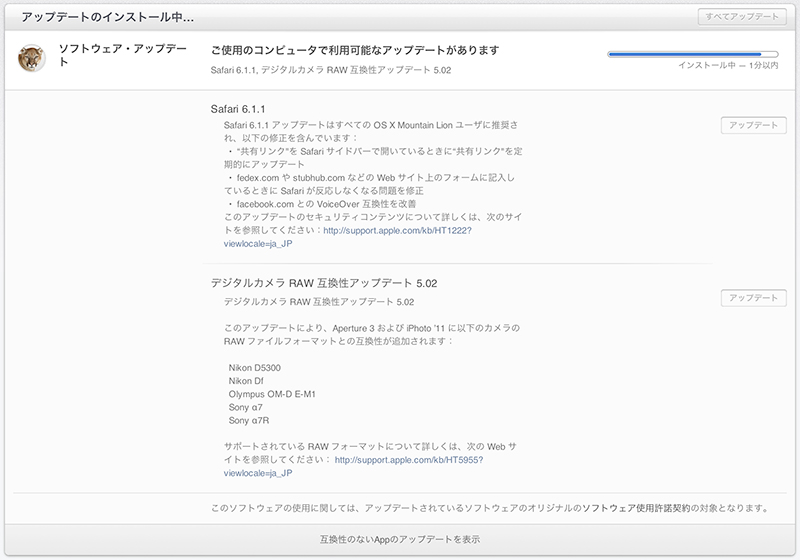The height and width of the screenshot is (560, 800).
Task: Click the Nikon D5300 entry
Action: coord(255,368)
